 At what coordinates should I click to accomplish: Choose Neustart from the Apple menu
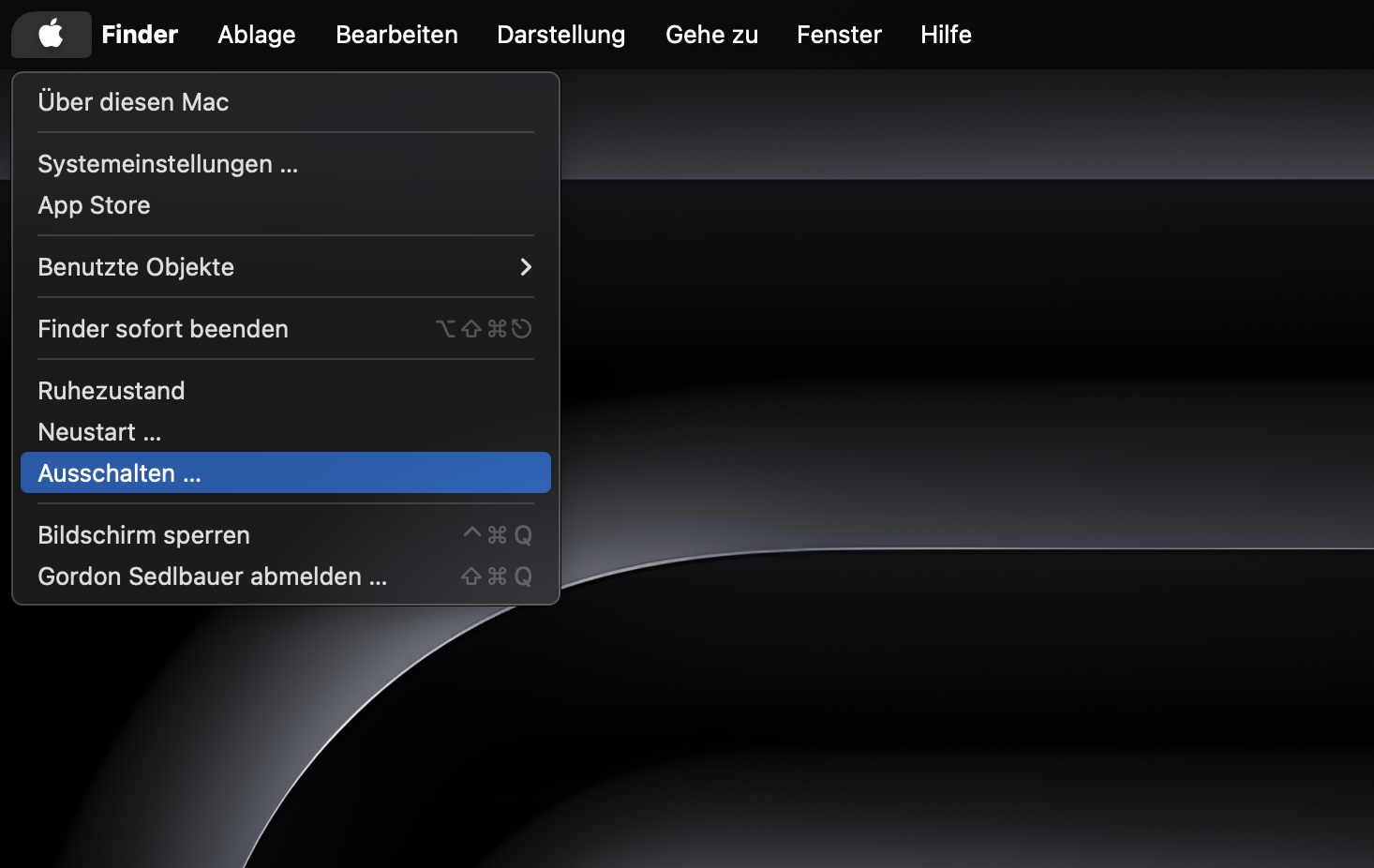(98, 432)
